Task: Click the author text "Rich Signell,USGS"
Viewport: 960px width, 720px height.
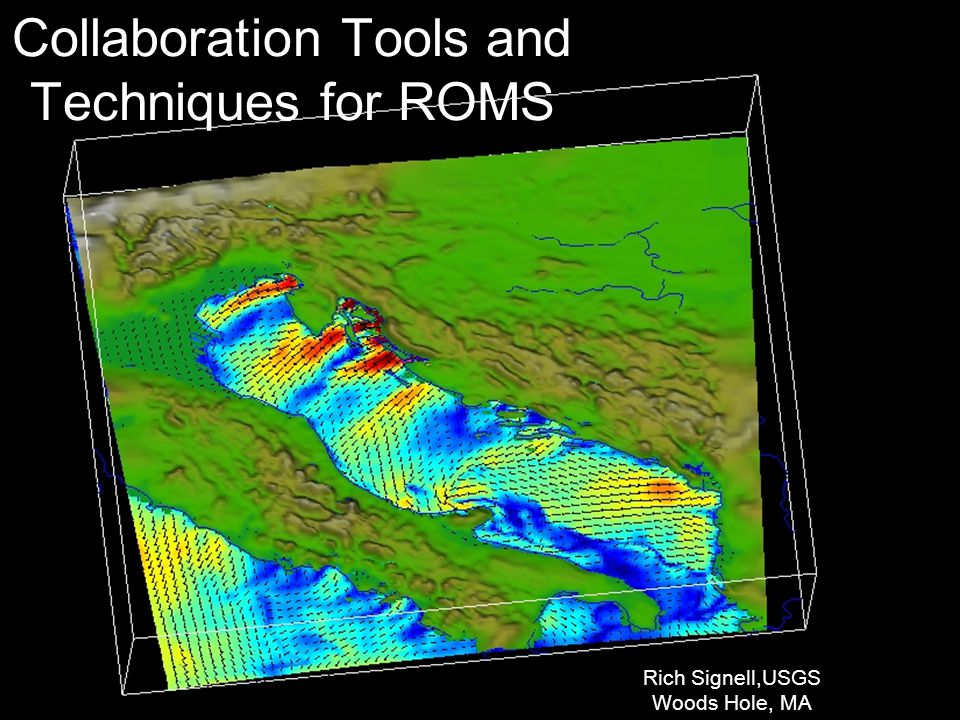Action: click(731, 678)
